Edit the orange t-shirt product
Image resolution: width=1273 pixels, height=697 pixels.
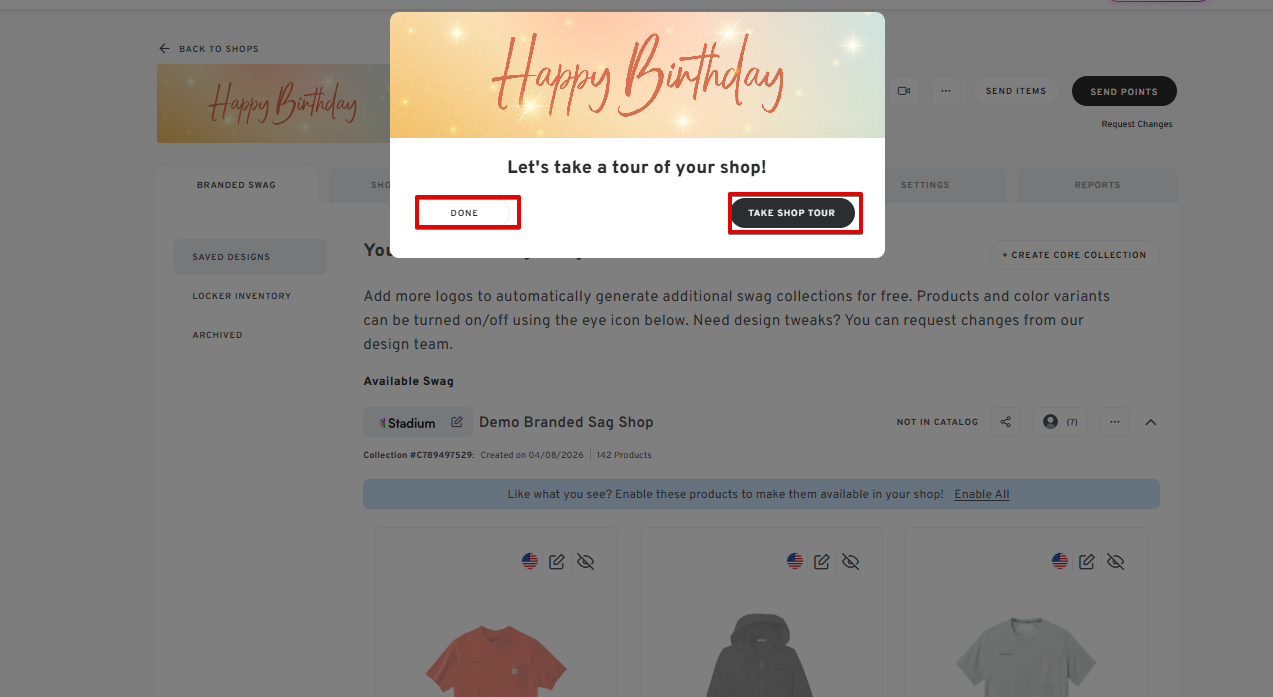(557, 562)
